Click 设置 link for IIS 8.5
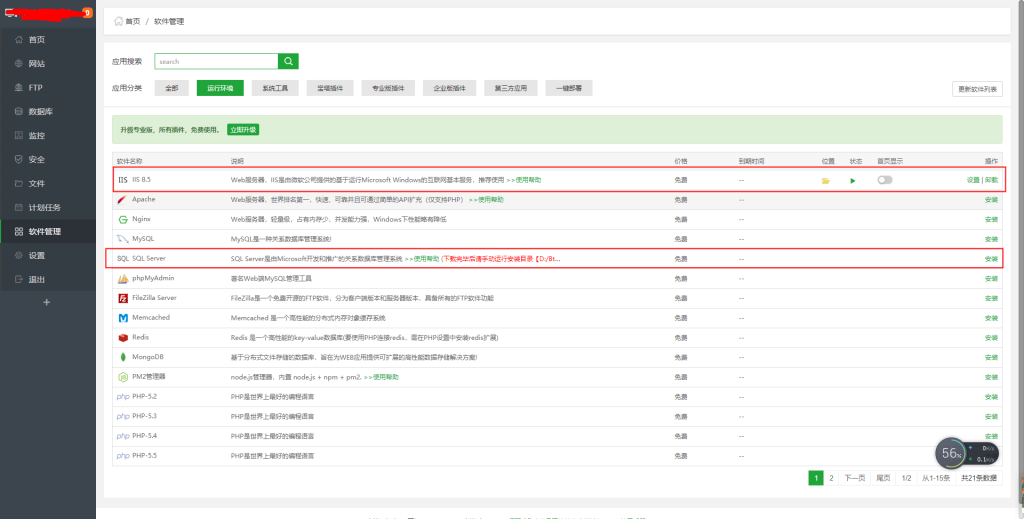Image resolution: width=1024 pixels, height=519 pixels. pos(973,180)
